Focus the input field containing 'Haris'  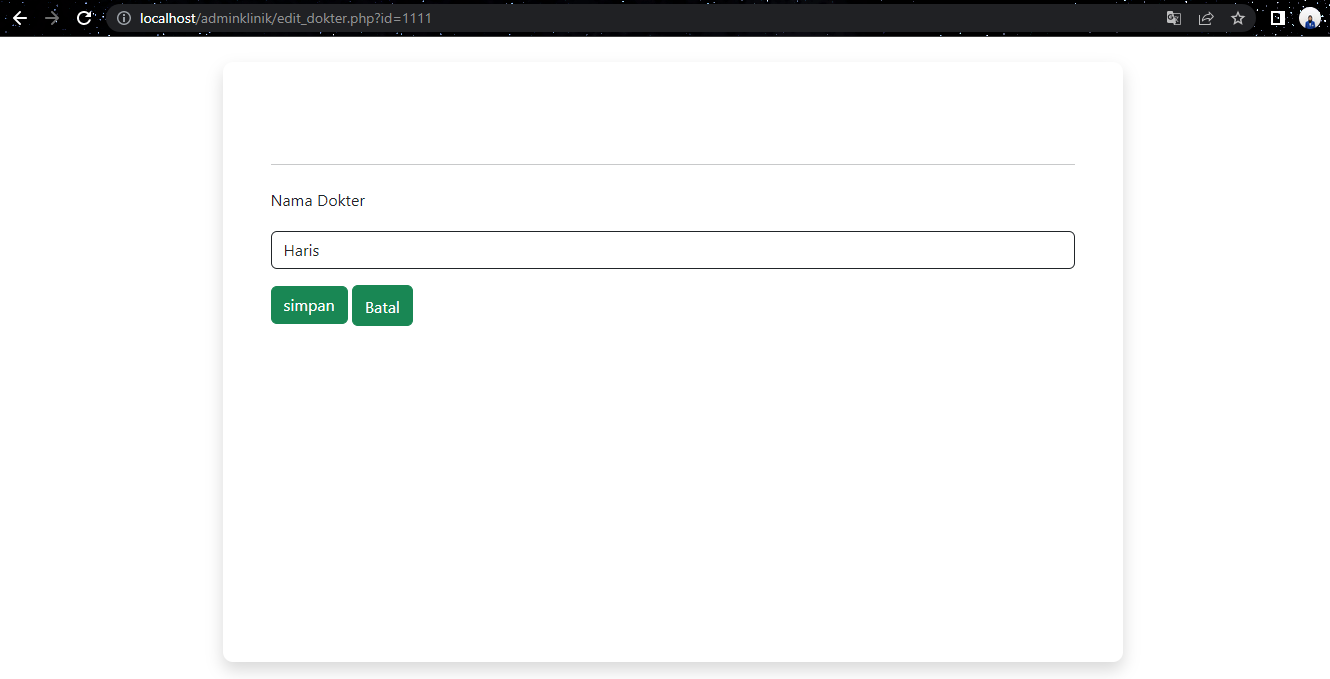(x=673, y=250)
